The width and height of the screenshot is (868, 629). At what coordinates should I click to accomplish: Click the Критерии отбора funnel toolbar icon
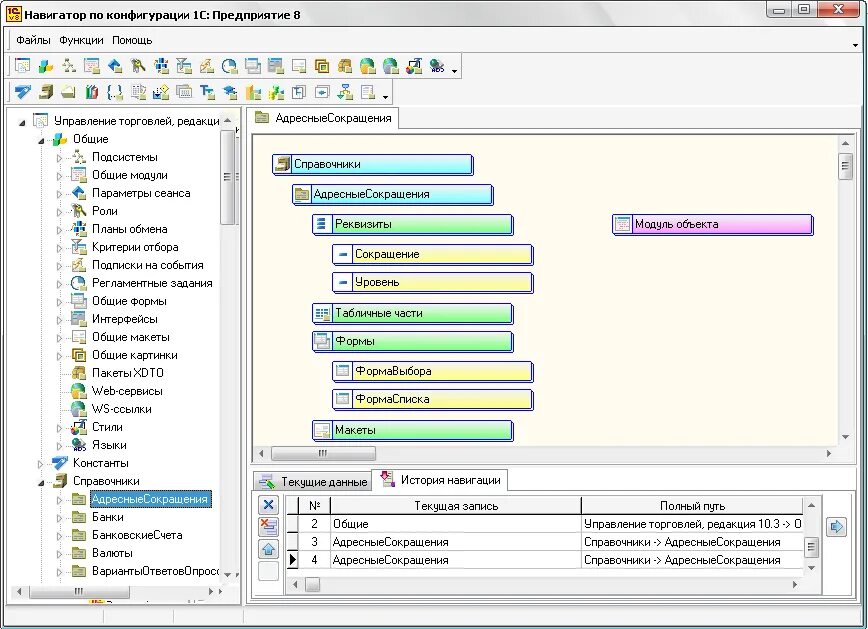coord(184,66)
